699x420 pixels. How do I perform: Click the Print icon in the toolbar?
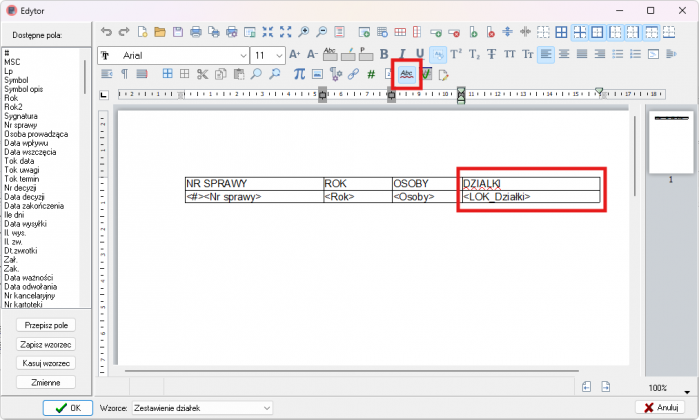coord(195,33)
